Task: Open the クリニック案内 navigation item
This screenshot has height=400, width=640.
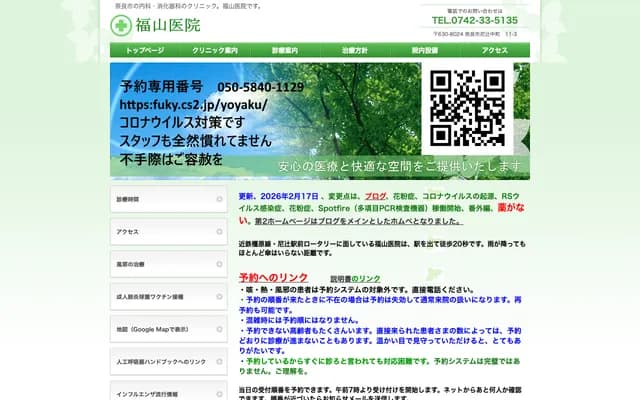Action: [x=215, y=50]
